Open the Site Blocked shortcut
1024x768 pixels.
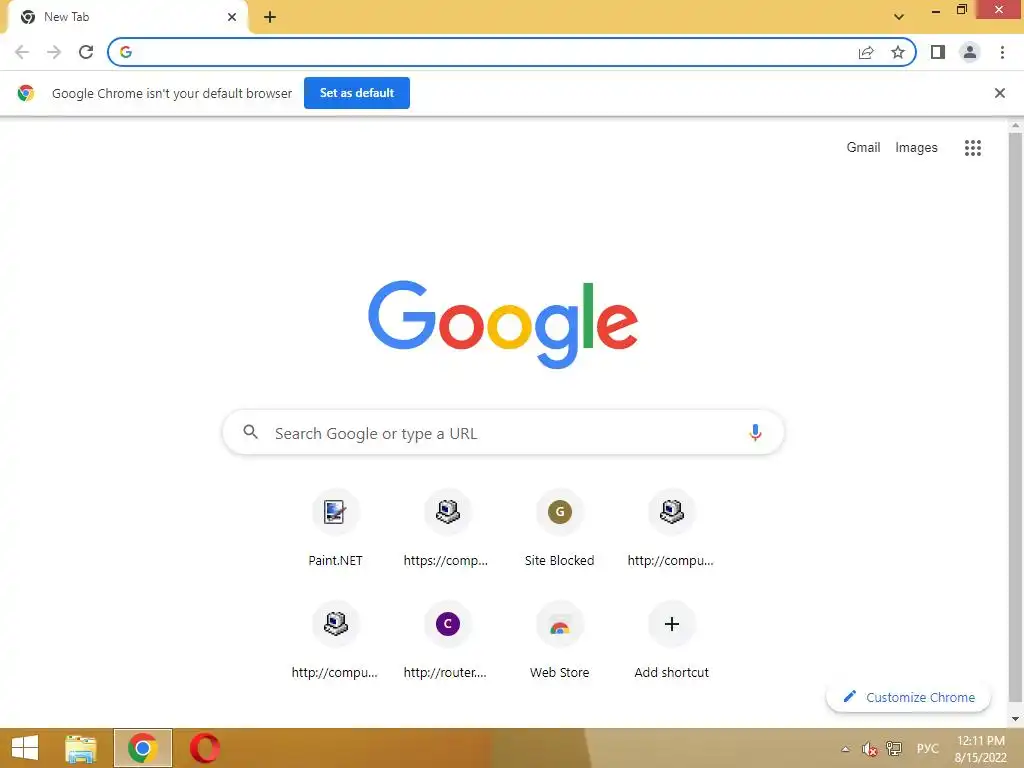(560, 528)
